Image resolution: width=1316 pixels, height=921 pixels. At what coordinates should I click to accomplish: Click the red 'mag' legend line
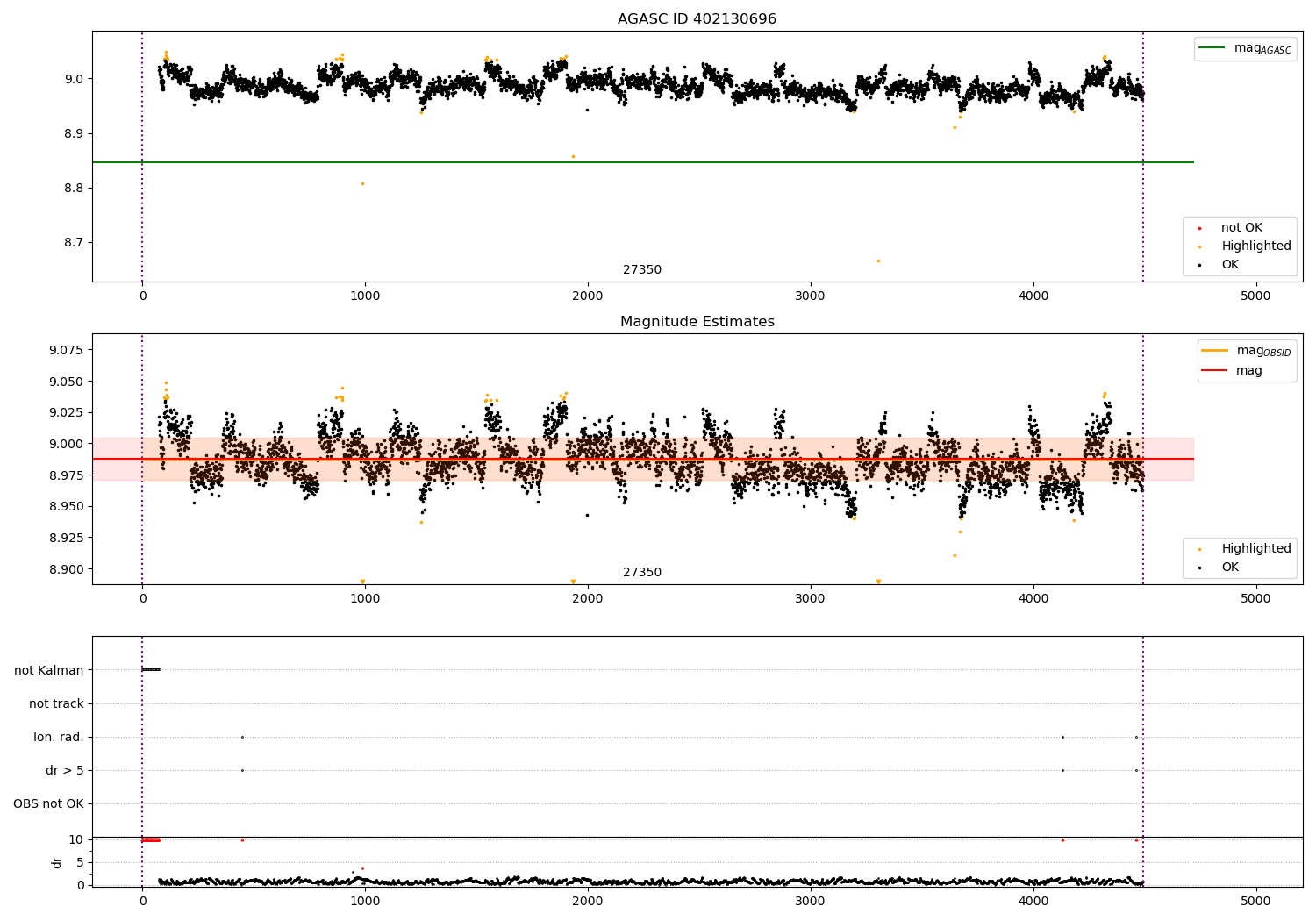(1215, 370)
